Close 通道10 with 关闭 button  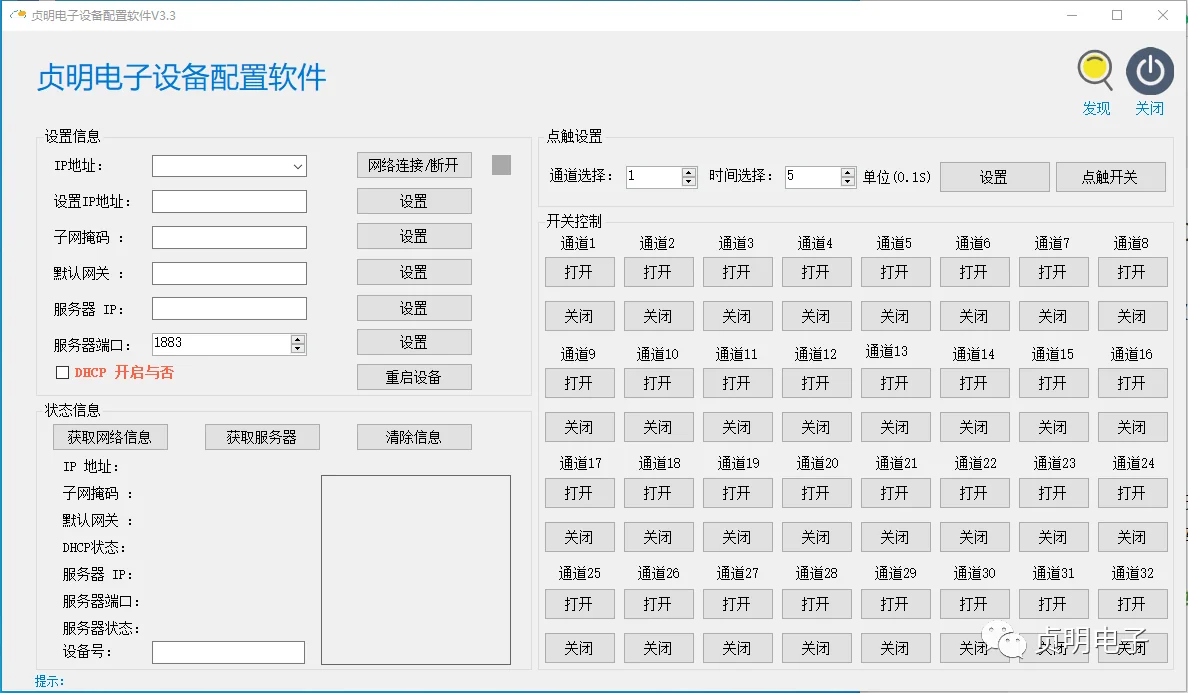tap(658, 427)
